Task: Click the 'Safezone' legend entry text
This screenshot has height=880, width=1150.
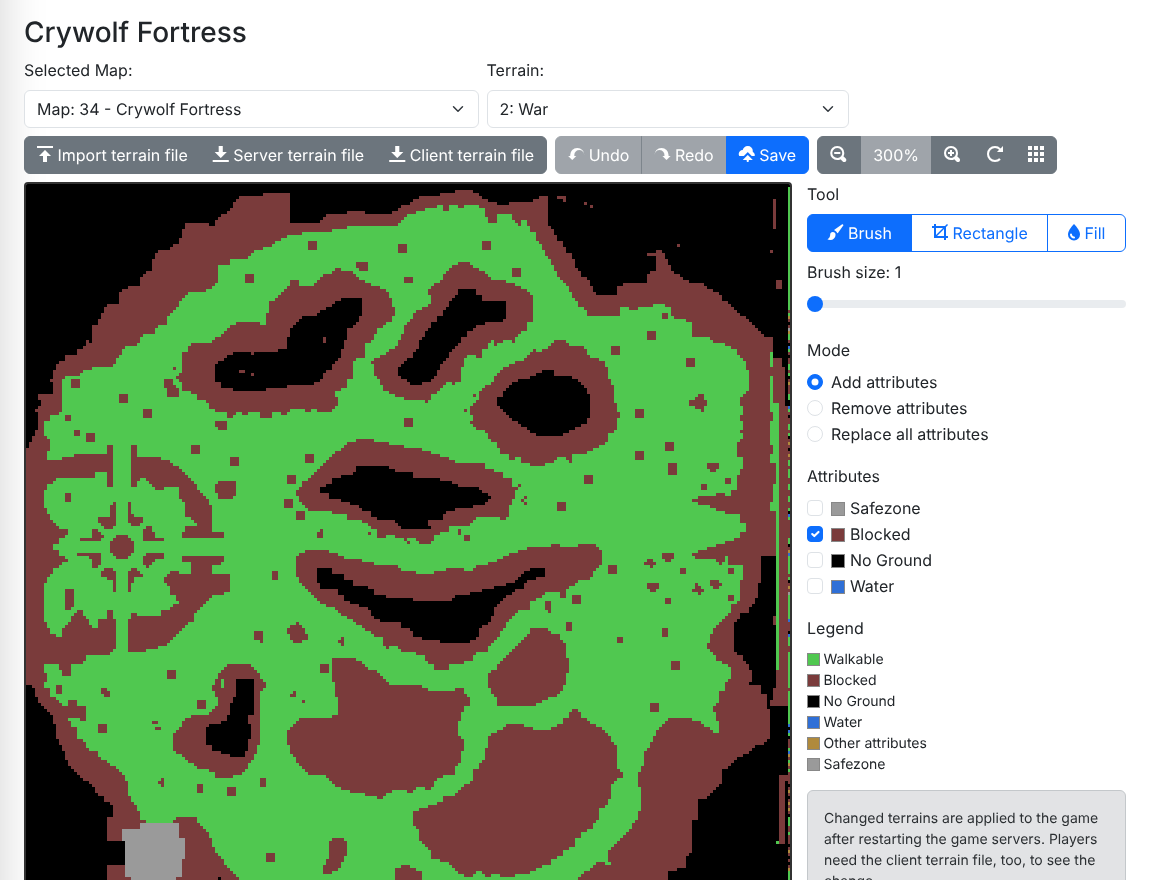Action: click(854, 764)
